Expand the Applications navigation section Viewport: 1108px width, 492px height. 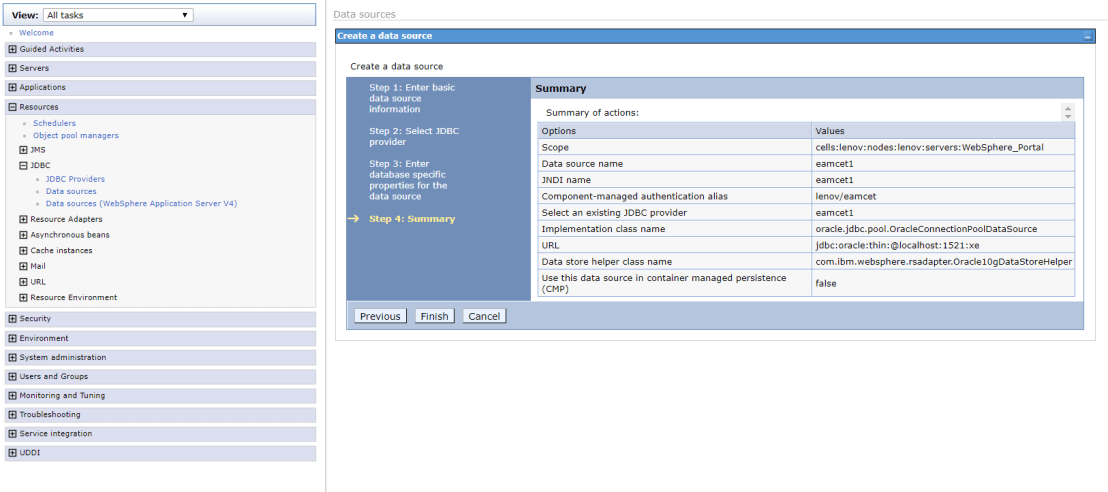point(12,87)
